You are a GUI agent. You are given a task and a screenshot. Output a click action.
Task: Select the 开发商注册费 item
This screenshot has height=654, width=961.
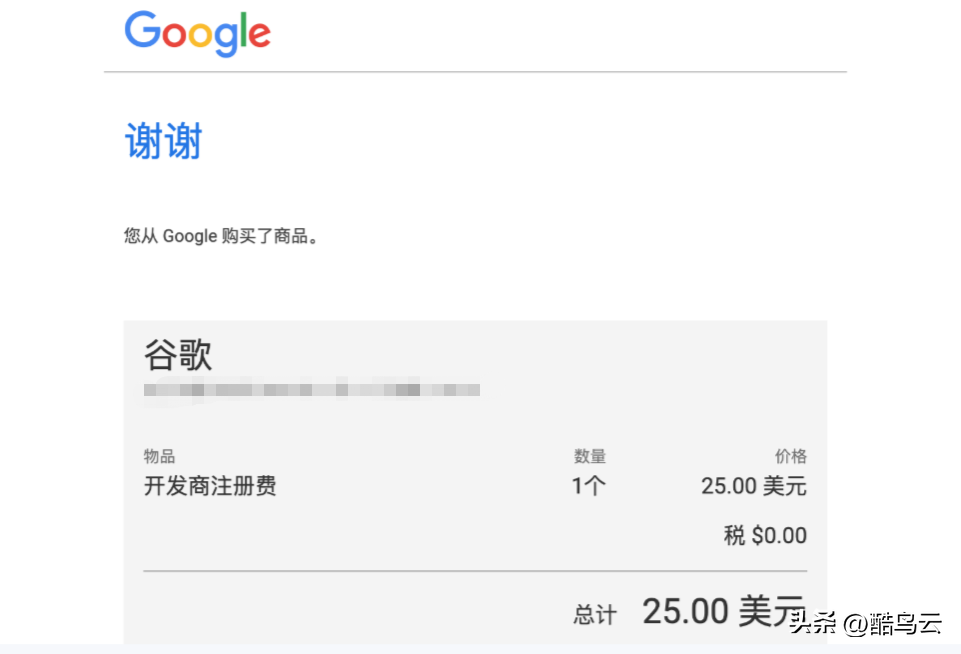click(210, 487)
